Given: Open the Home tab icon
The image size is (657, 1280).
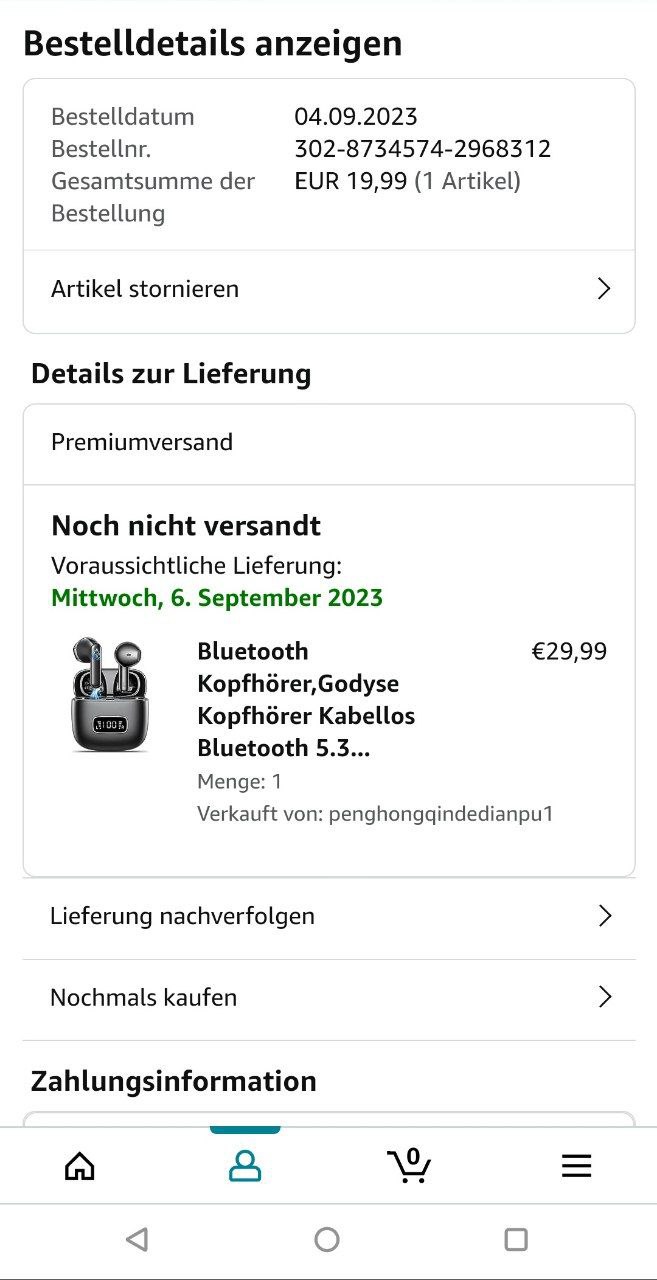Looking at the screenshot, I should pos(80,1166).
